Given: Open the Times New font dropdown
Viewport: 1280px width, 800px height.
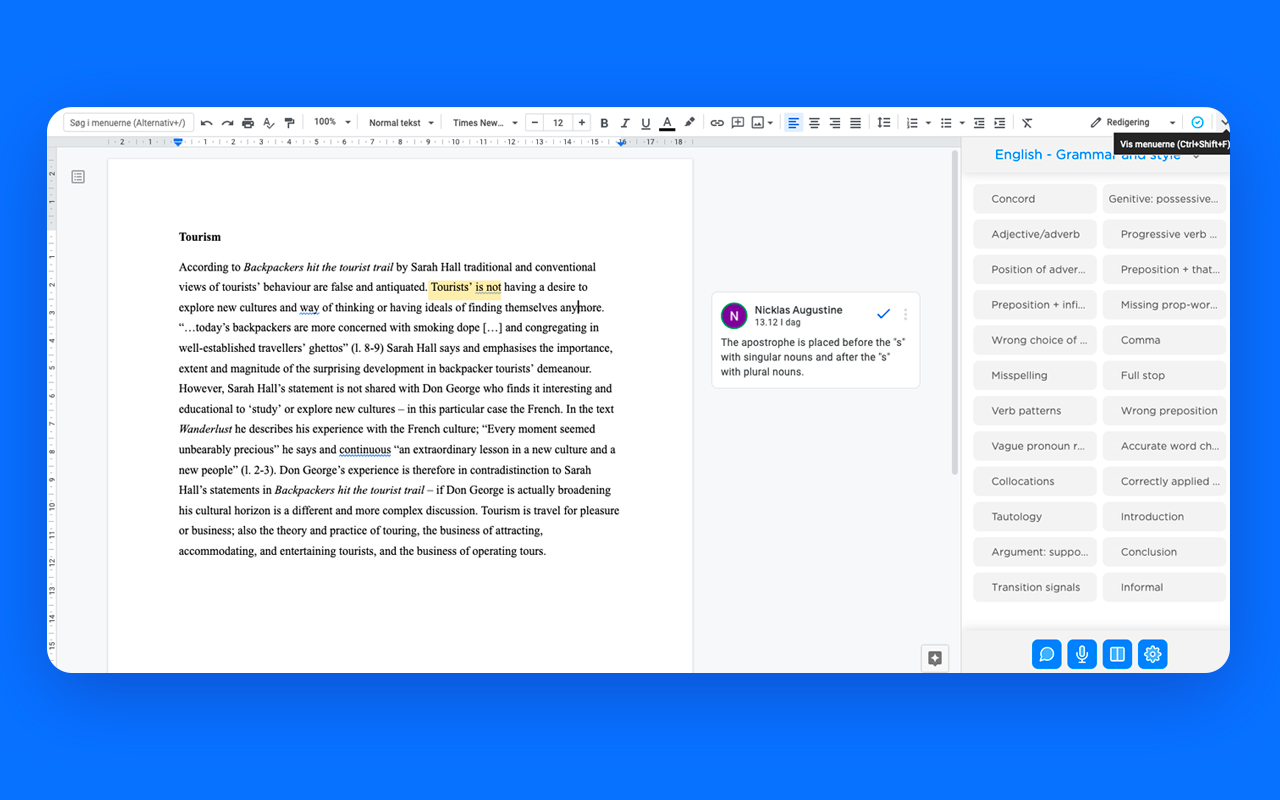Looking at the screenshot, I should (485, 123).
